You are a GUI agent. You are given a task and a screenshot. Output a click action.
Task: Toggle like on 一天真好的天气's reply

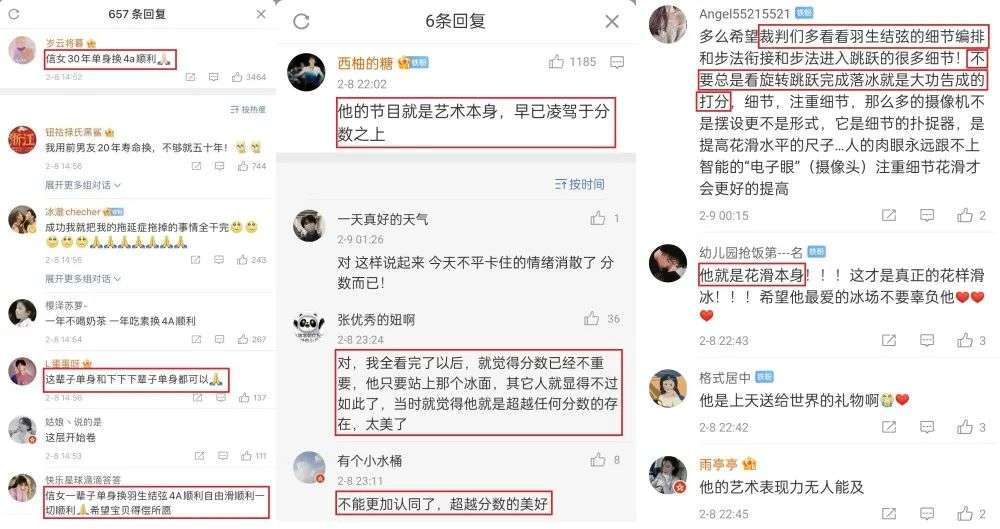[598, 218]
